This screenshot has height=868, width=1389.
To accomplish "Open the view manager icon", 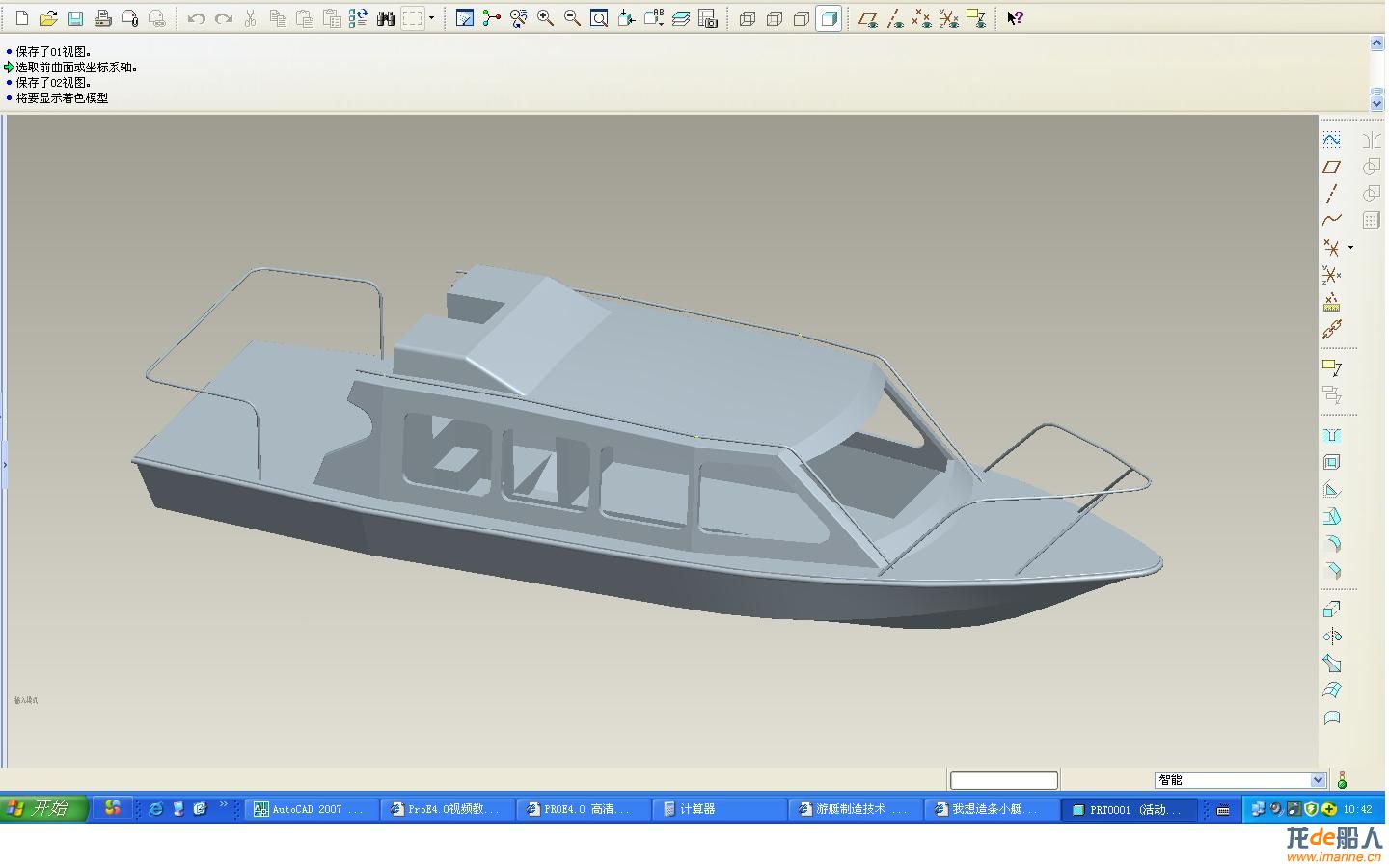I will click(x=707, y=17).
